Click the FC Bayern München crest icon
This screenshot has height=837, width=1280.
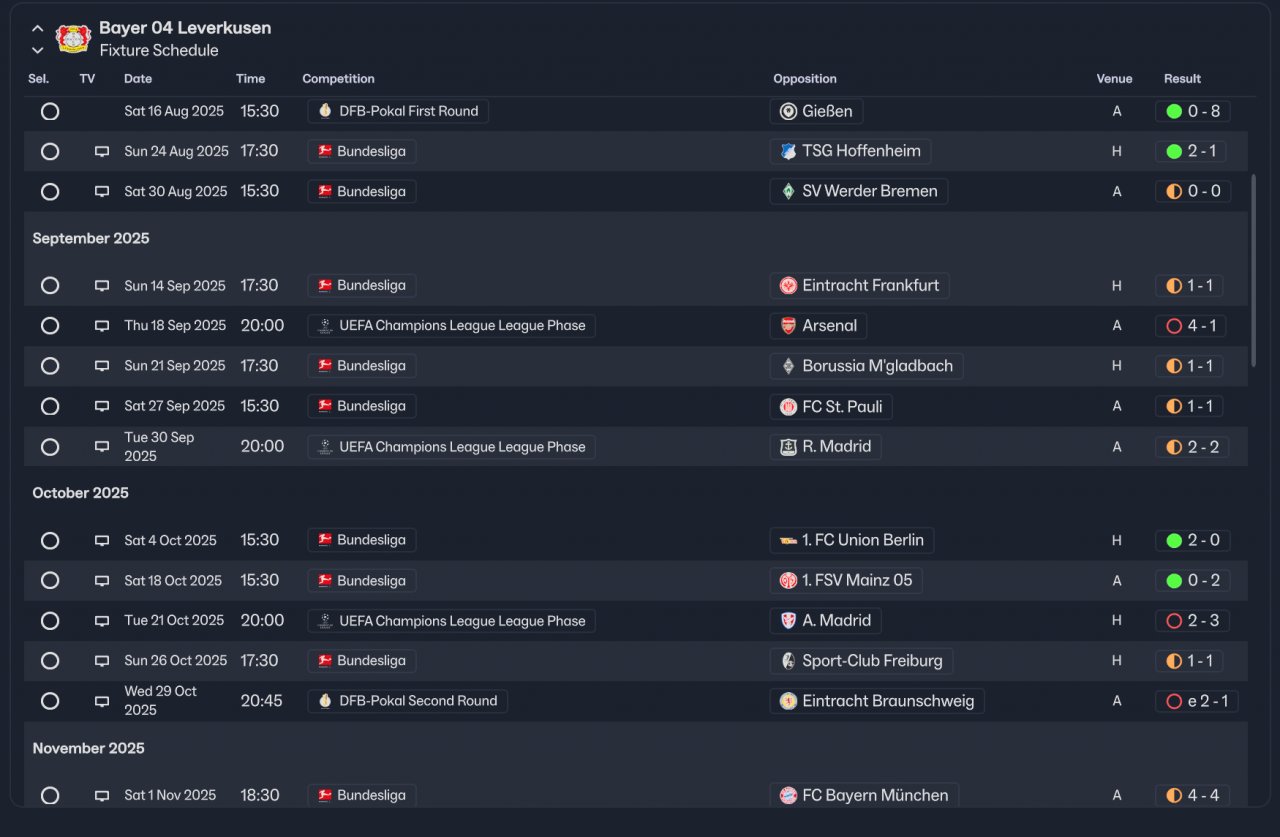pos(788,796)
